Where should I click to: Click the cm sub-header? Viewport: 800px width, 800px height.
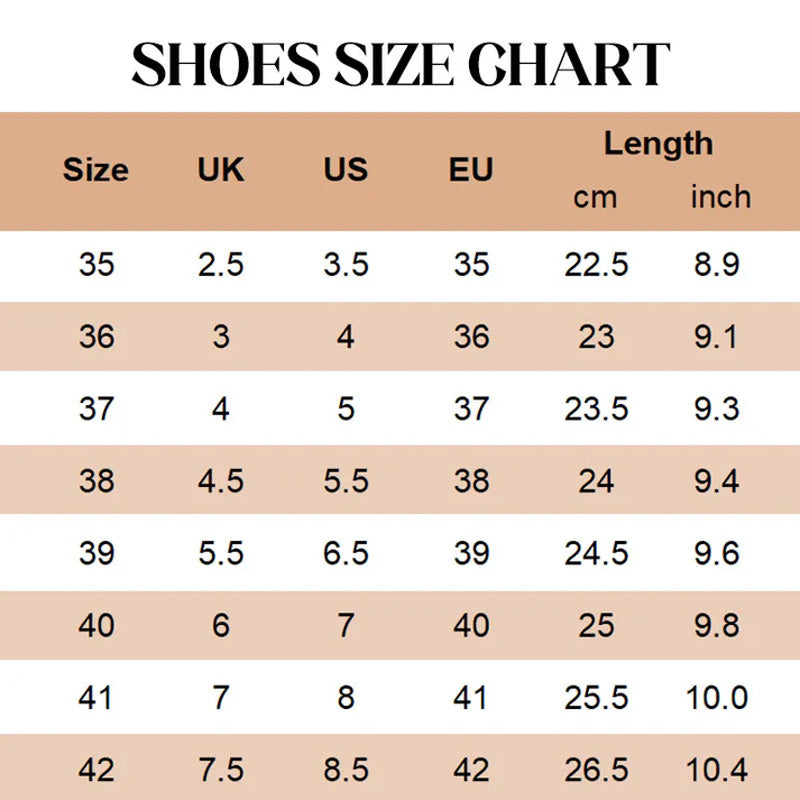tap(595, 197)
